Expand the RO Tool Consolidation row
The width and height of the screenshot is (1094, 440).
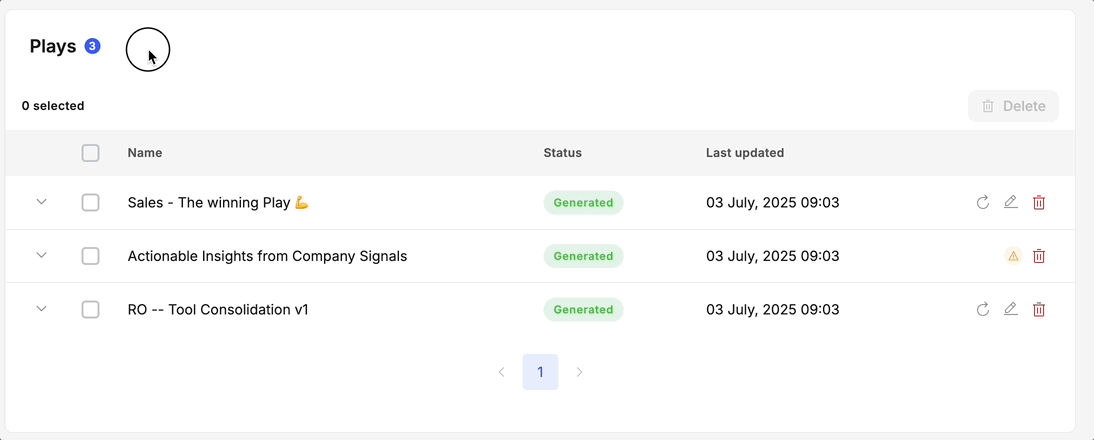[x=42, y=309]
